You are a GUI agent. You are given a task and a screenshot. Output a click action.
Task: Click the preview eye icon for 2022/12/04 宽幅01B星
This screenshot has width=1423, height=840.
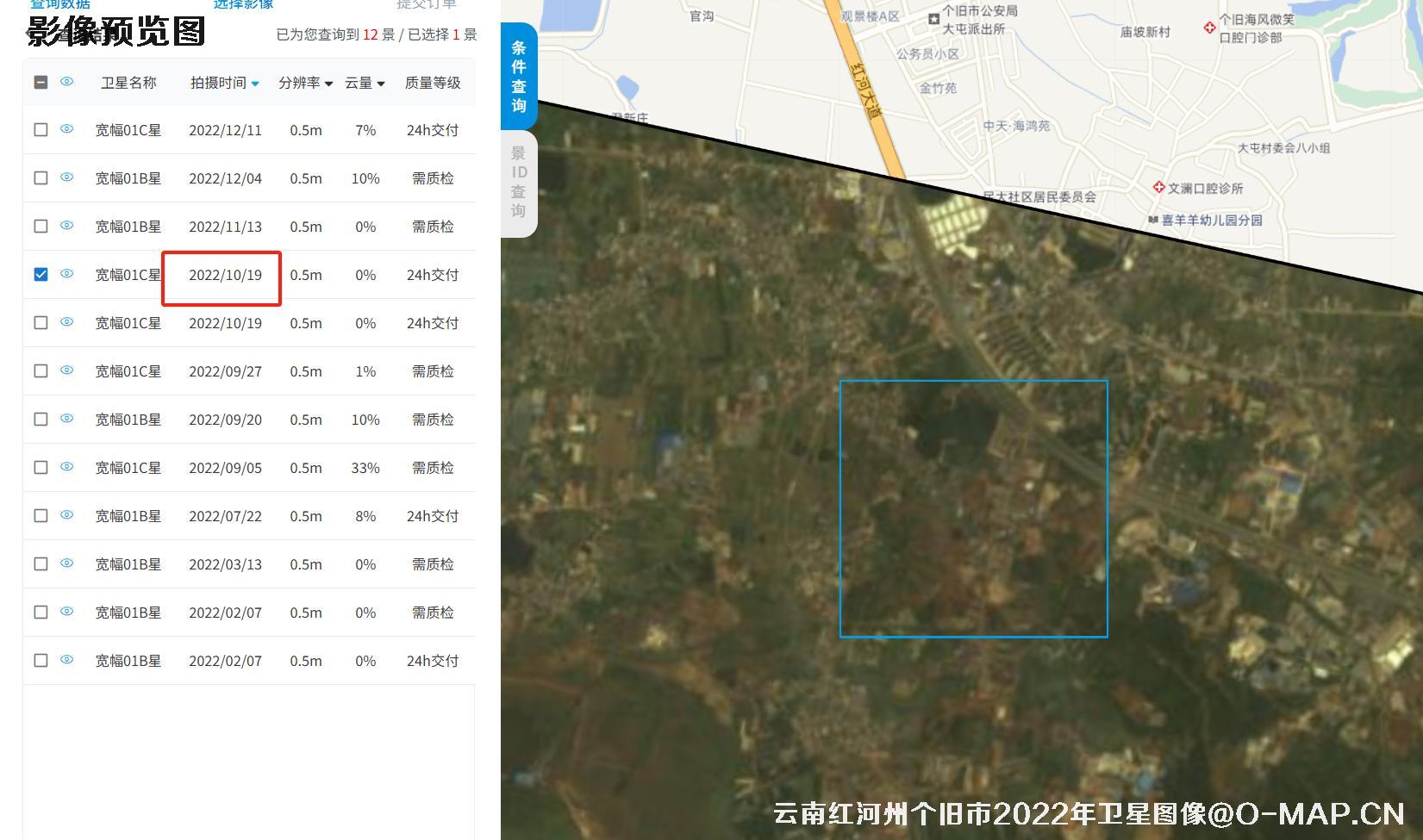pyautogui.click(x=66, y=177)
